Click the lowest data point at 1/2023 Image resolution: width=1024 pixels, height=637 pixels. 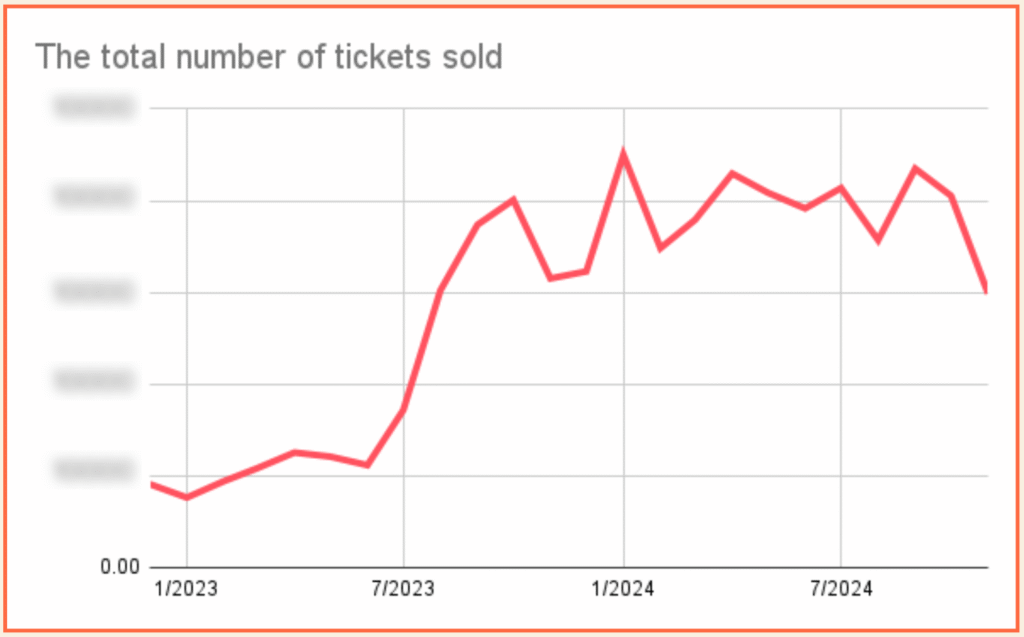pyautogui.click(x=187, y=497)
